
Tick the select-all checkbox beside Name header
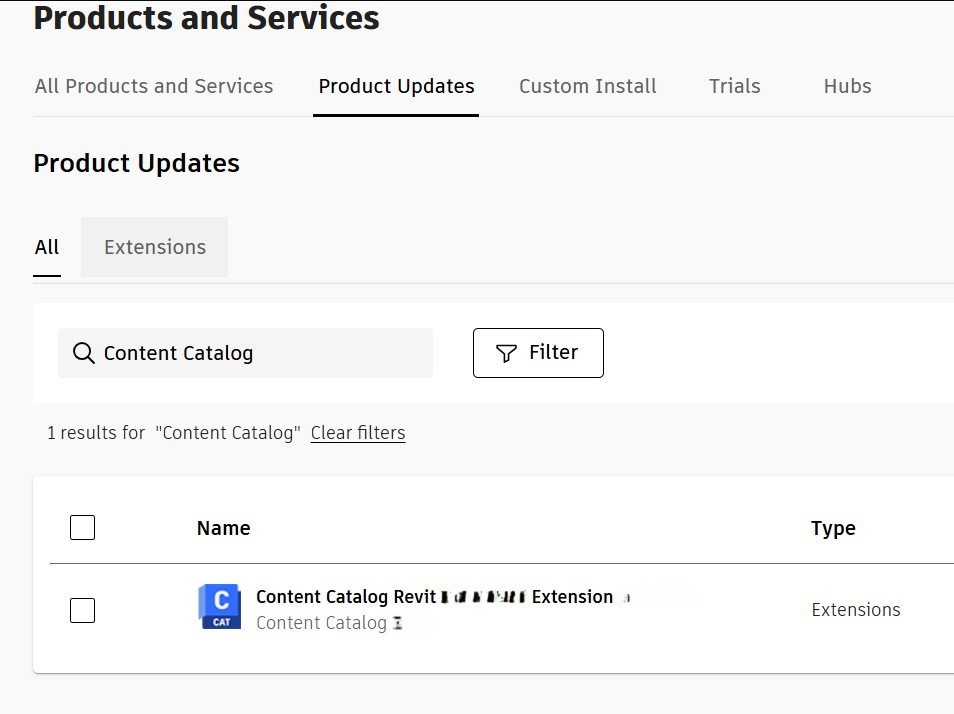tap(83, 528)
